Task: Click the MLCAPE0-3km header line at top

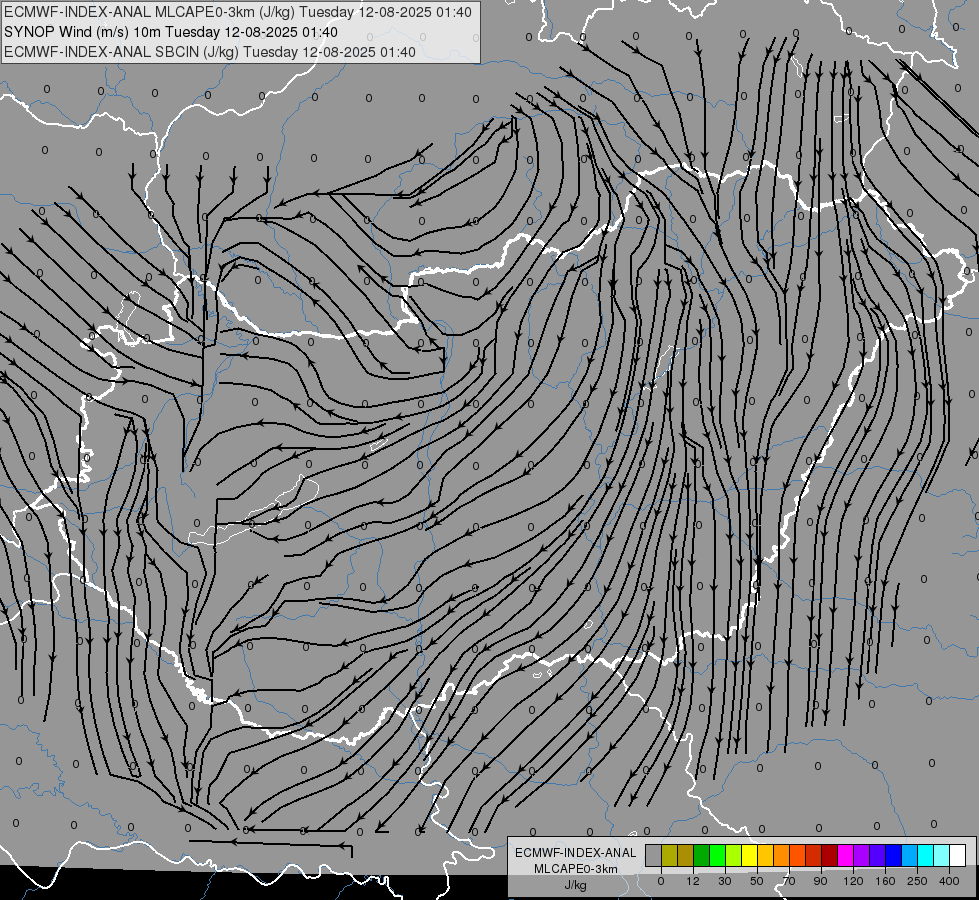Action: tap(237, 12)
